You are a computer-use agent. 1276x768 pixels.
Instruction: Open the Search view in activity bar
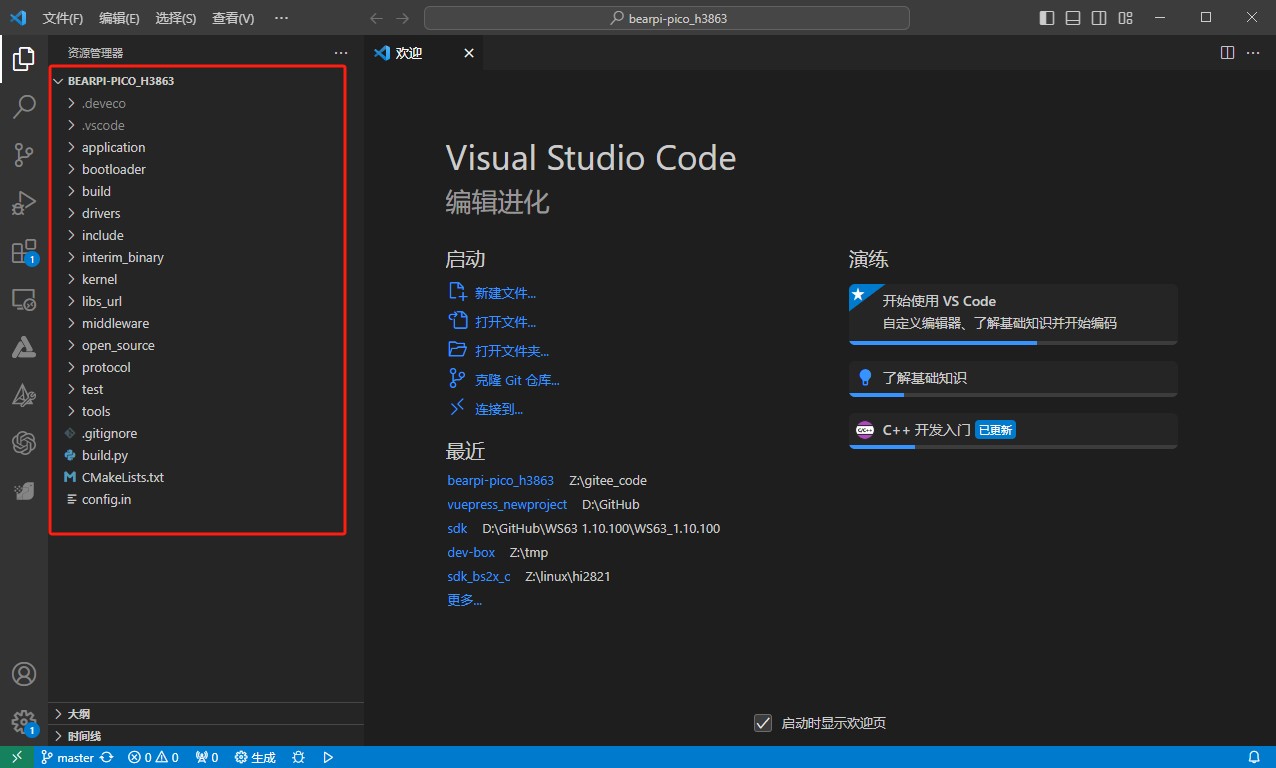24,107
